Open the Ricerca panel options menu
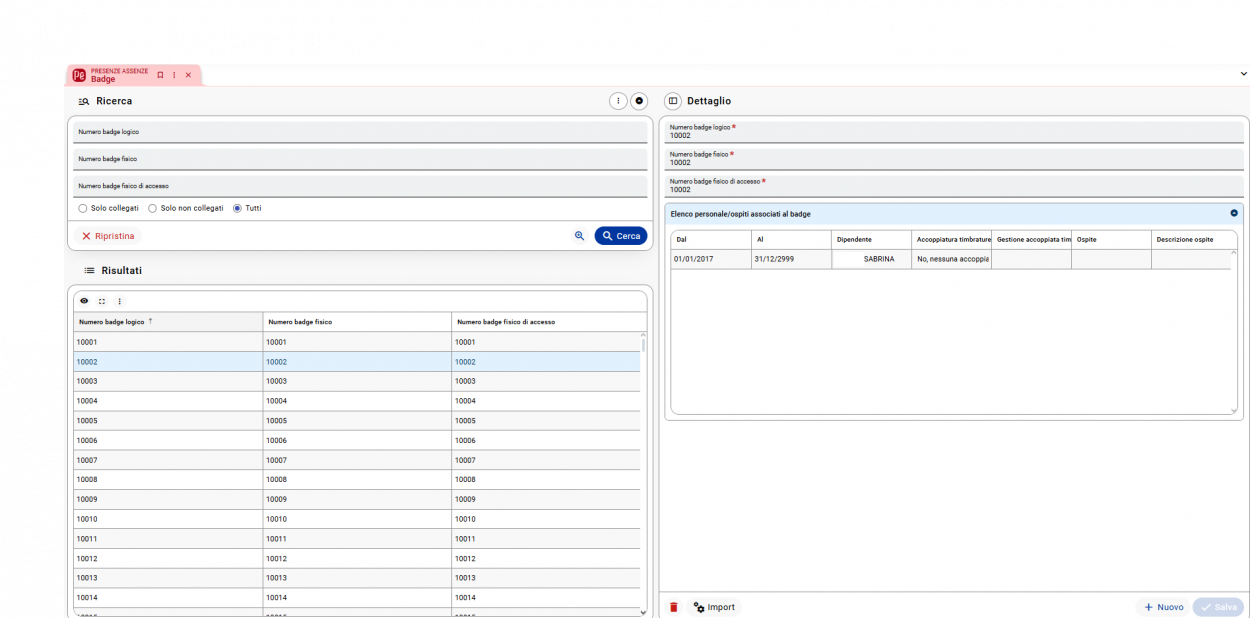This screenshot has width=1250, height=618. coord(618,101)
